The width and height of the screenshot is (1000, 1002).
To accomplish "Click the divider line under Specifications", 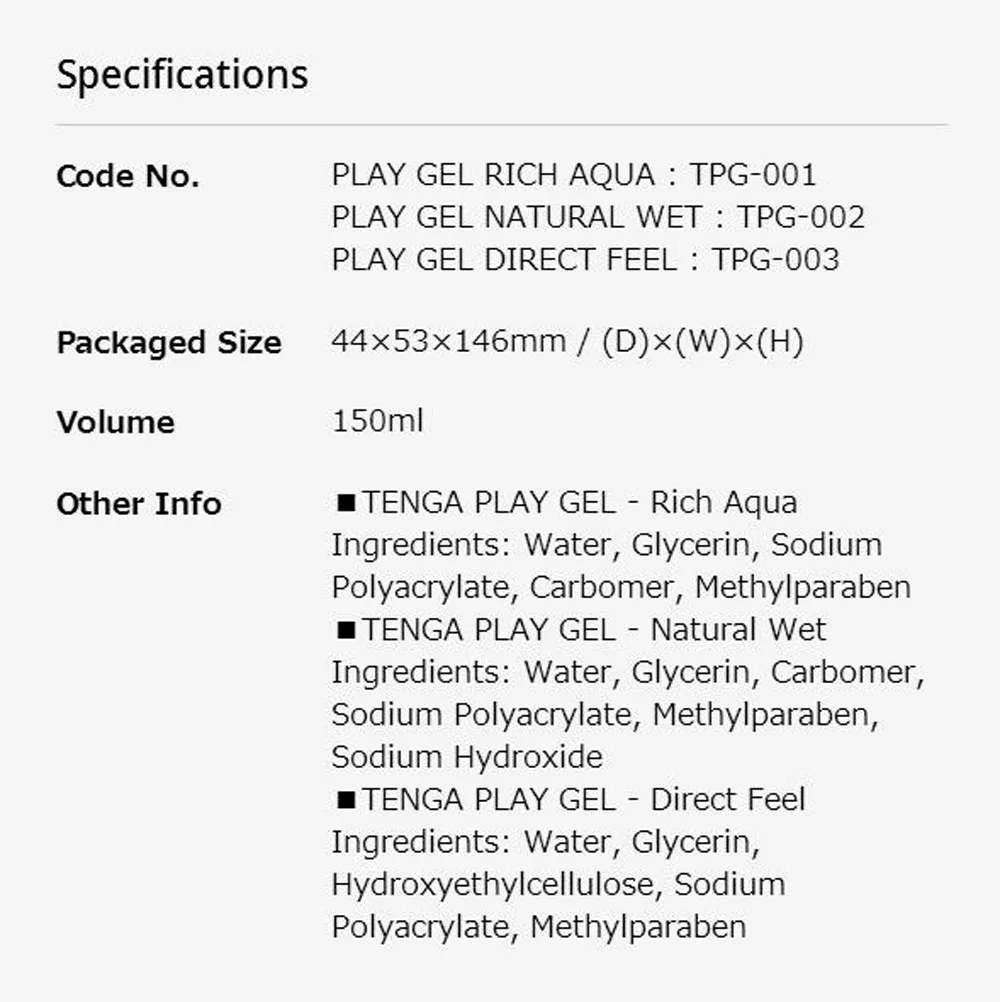I will 500,125.
